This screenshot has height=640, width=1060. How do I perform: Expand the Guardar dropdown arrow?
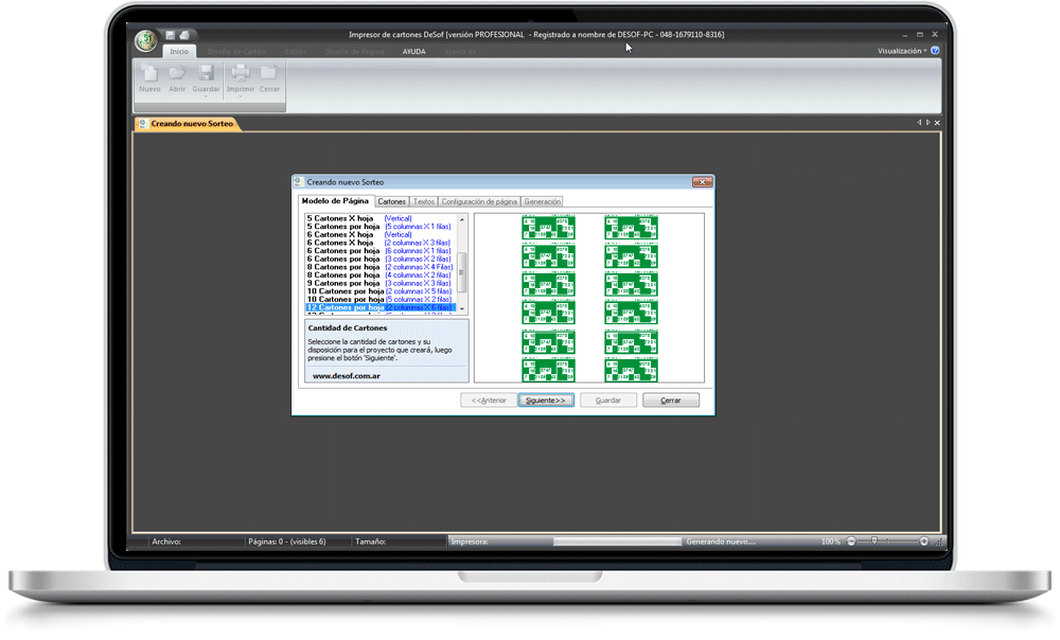point(206,97)
